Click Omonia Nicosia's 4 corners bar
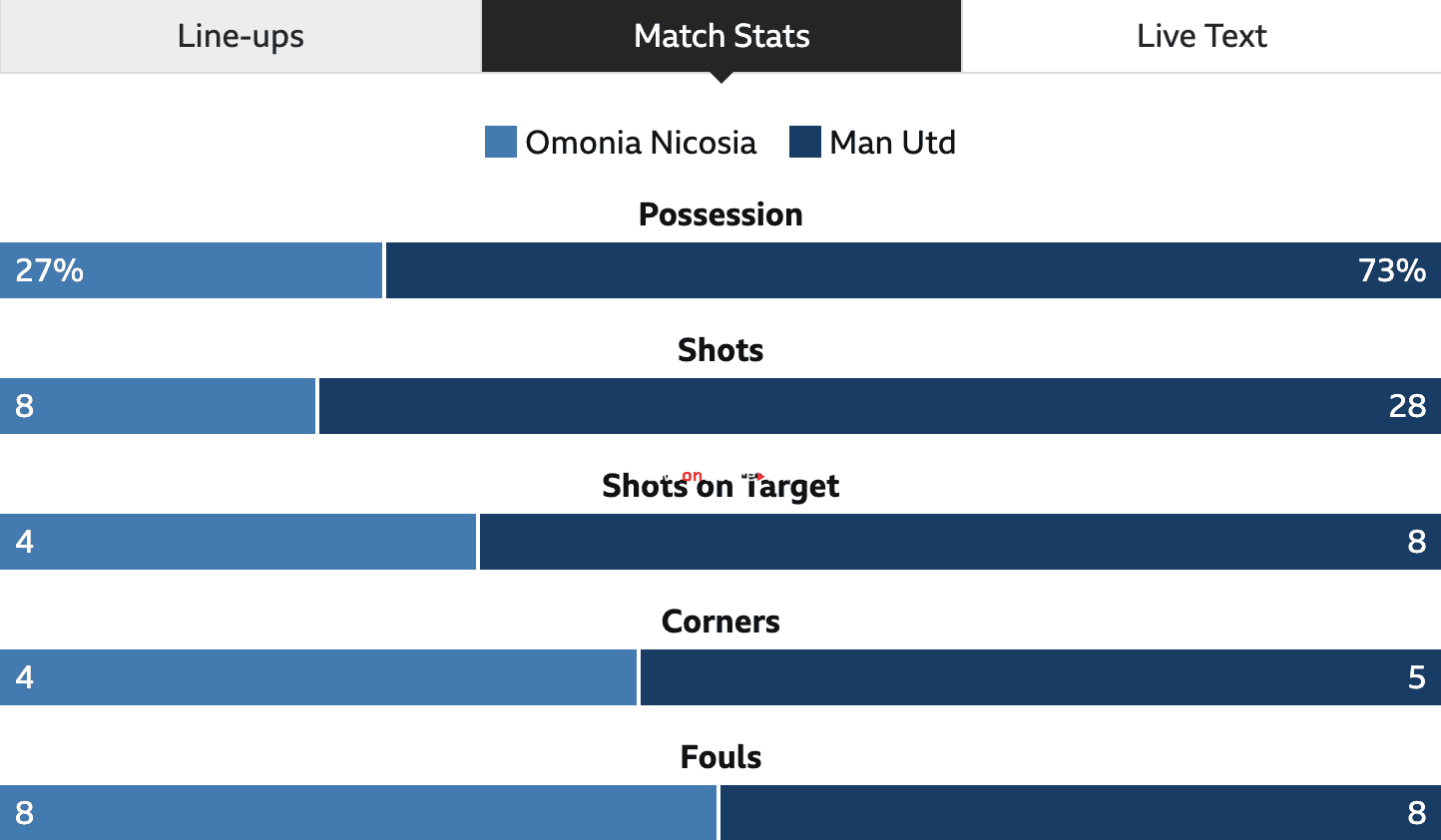 (x=318, y=677)
